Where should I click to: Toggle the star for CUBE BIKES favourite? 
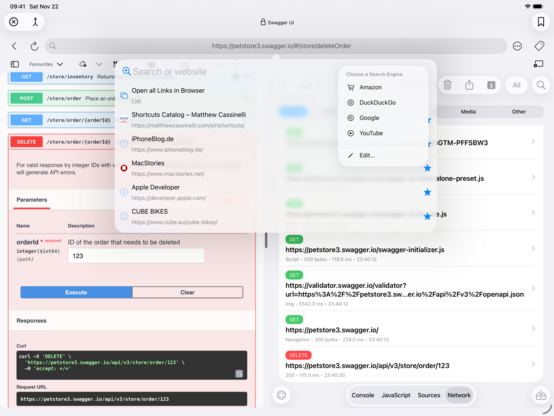(x=428, y=216)
